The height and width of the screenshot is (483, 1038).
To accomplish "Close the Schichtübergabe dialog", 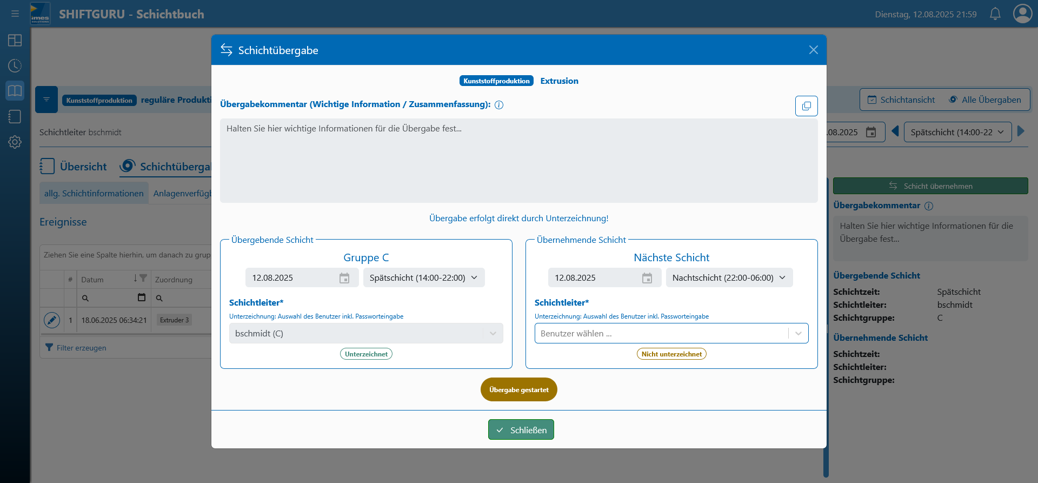I will click(x=813, y=50).
